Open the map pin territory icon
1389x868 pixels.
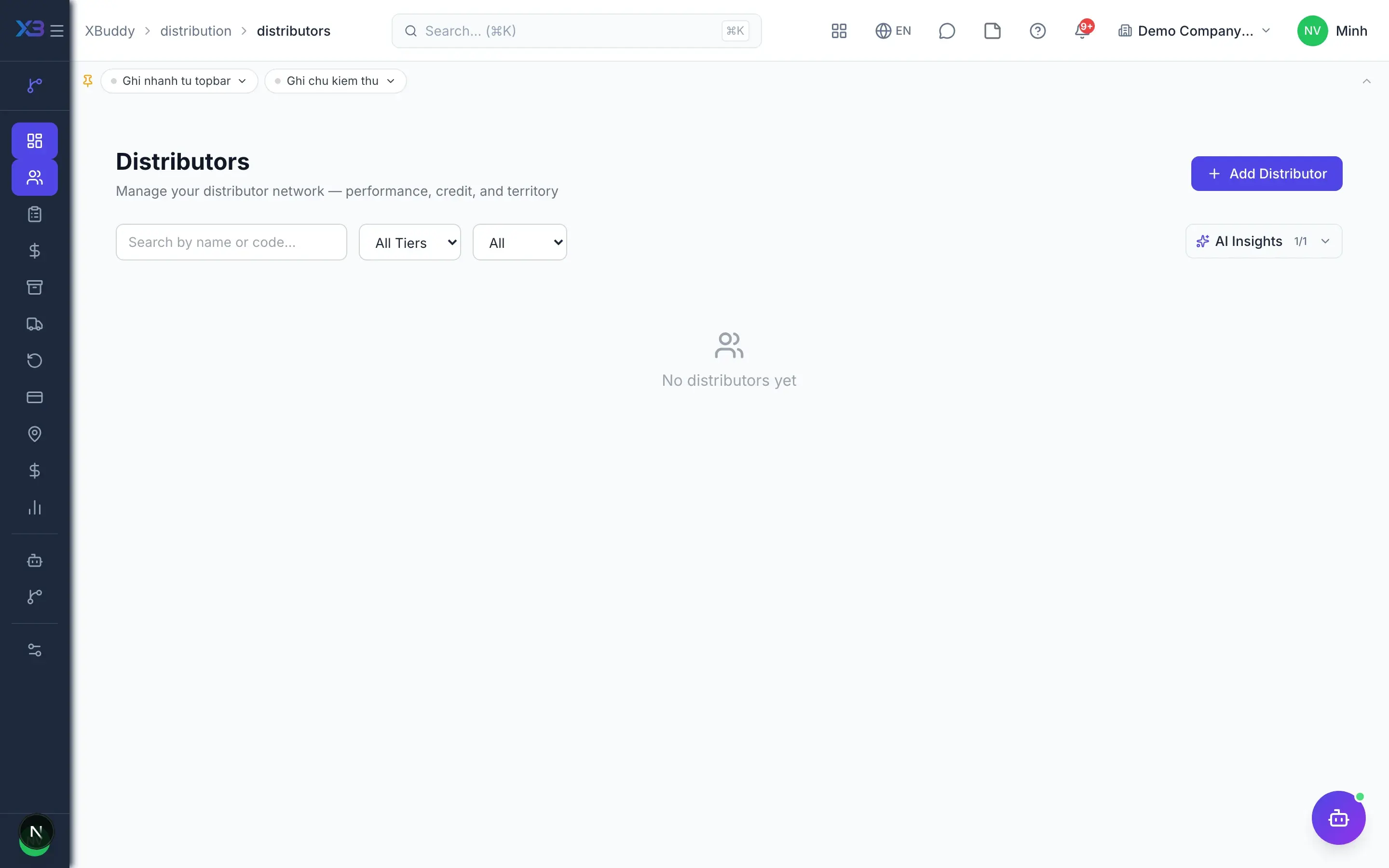click(x=34, y=434)
